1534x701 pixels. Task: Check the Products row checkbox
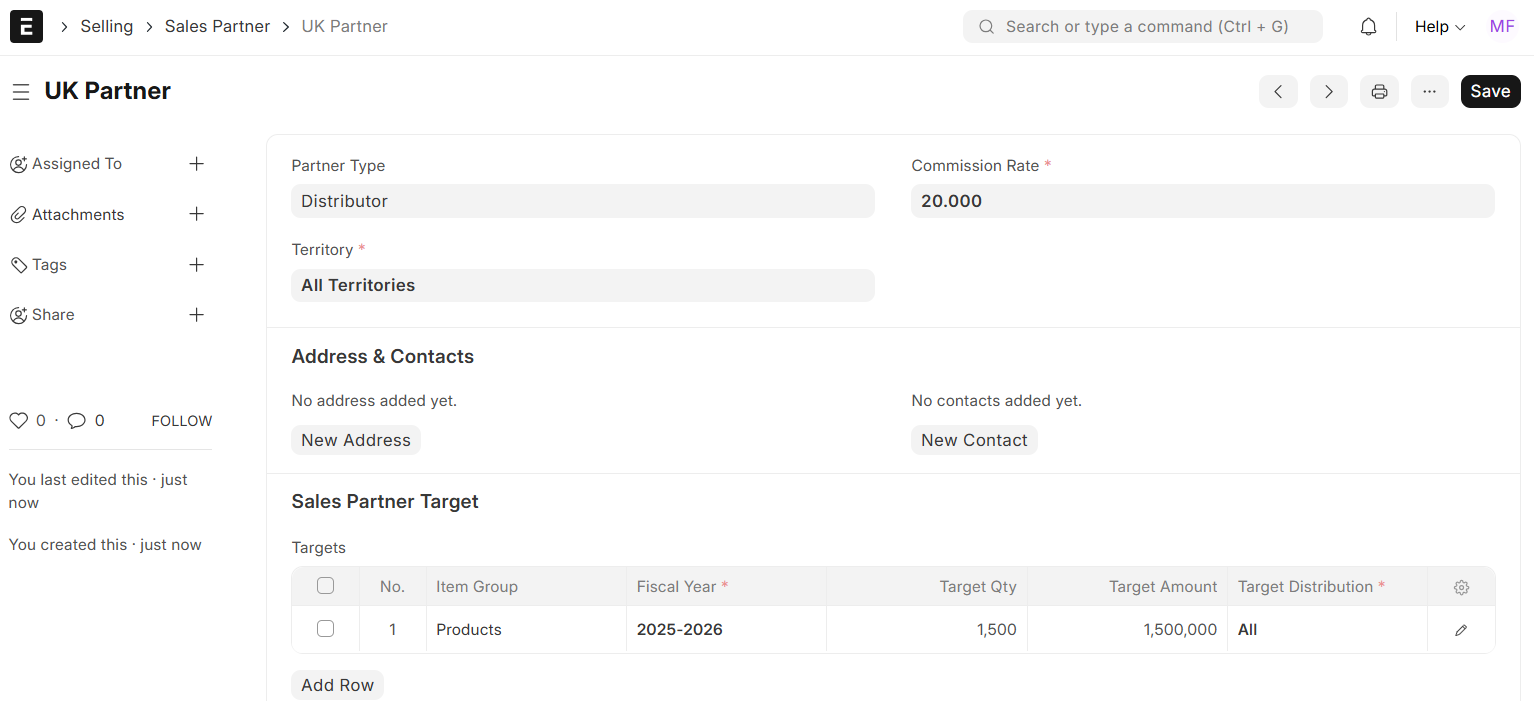coord(325,629)
